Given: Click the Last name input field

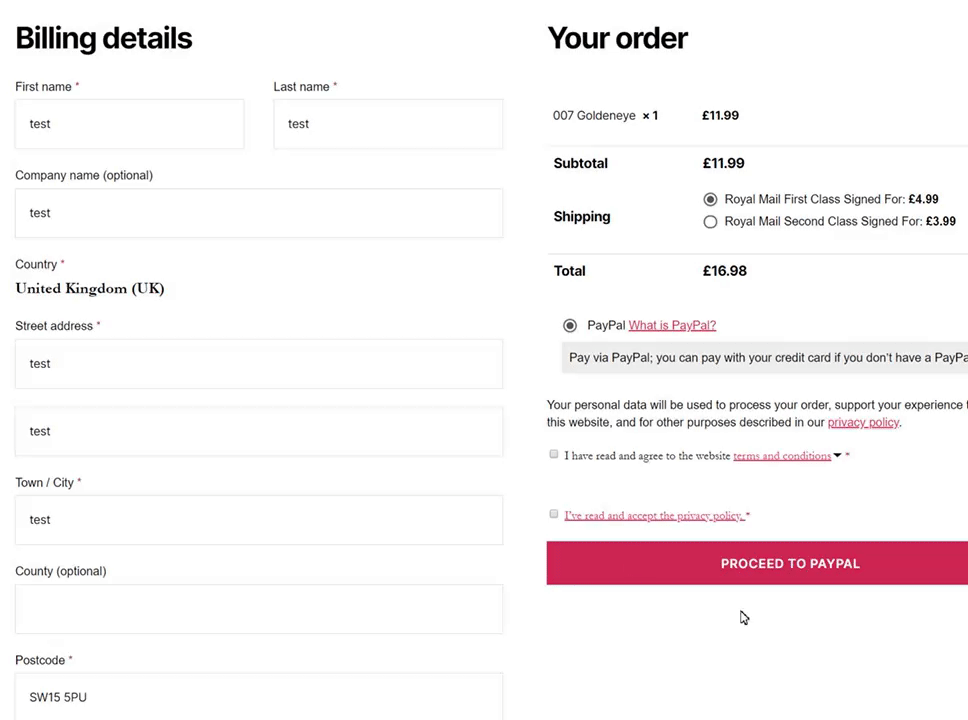Looking at the screenshot, I should pos(388,124).
